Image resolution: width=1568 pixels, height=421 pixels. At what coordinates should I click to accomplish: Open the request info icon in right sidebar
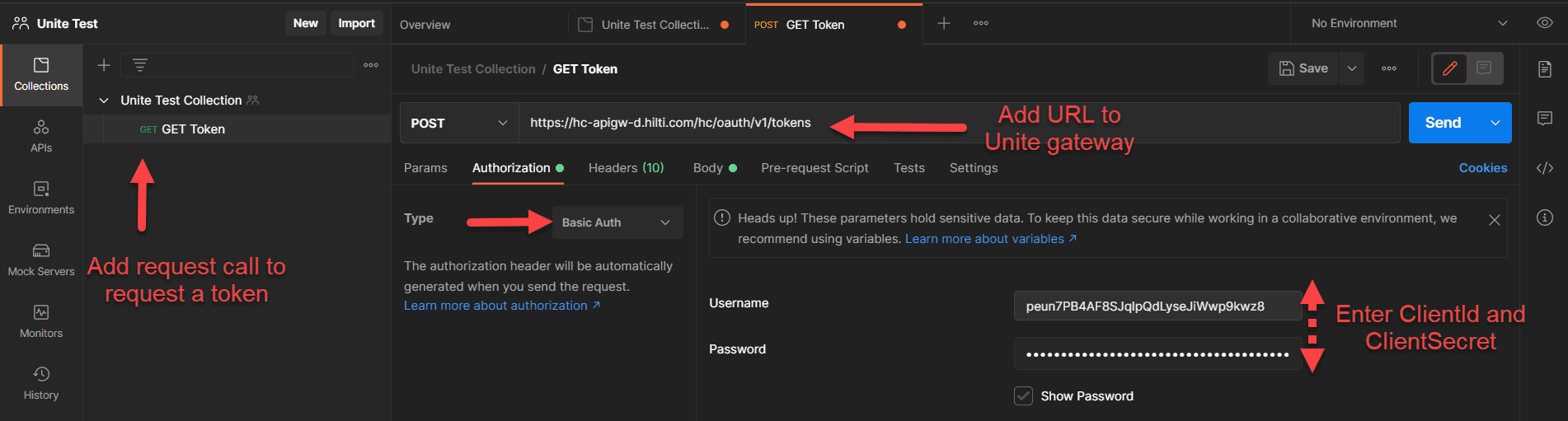tap(1545, 218)
